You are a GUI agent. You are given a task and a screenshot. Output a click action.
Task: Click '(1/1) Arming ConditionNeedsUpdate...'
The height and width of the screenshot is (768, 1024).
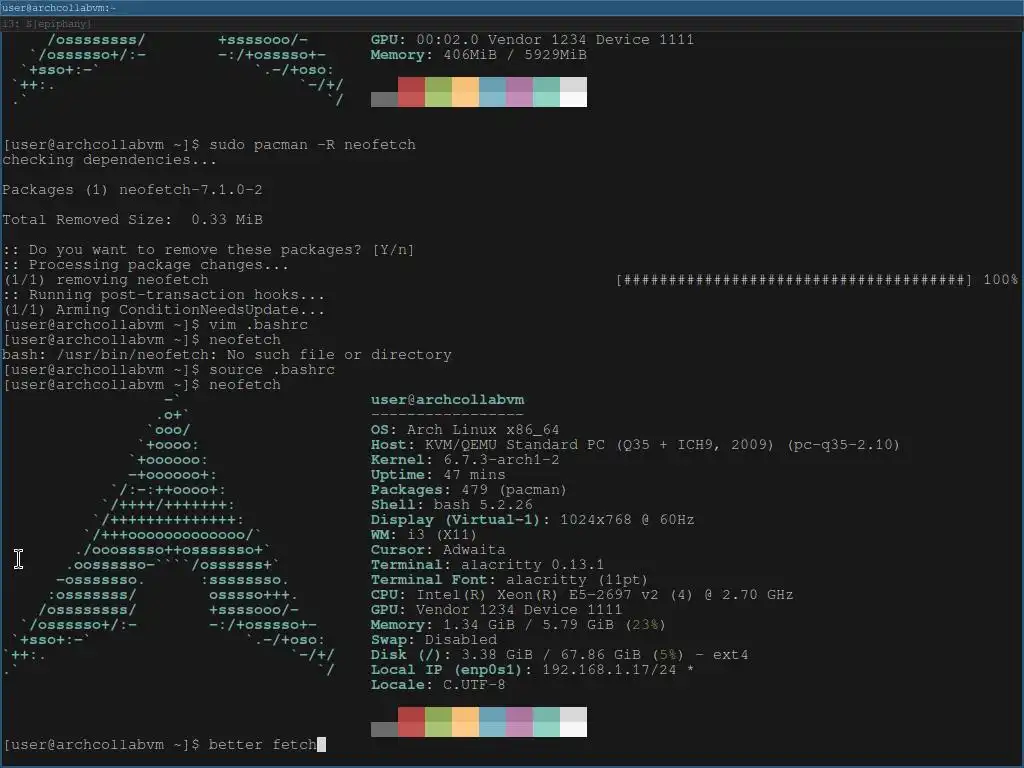coord(163,310)
